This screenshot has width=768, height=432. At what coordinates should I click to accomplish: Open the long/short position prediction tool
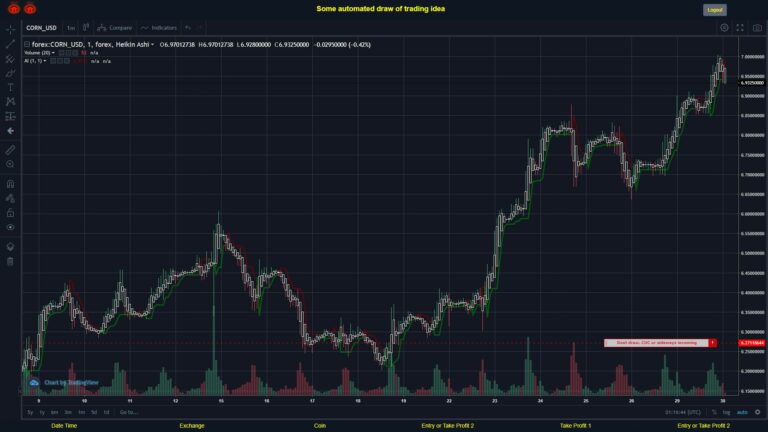click(x=10, y=116)
